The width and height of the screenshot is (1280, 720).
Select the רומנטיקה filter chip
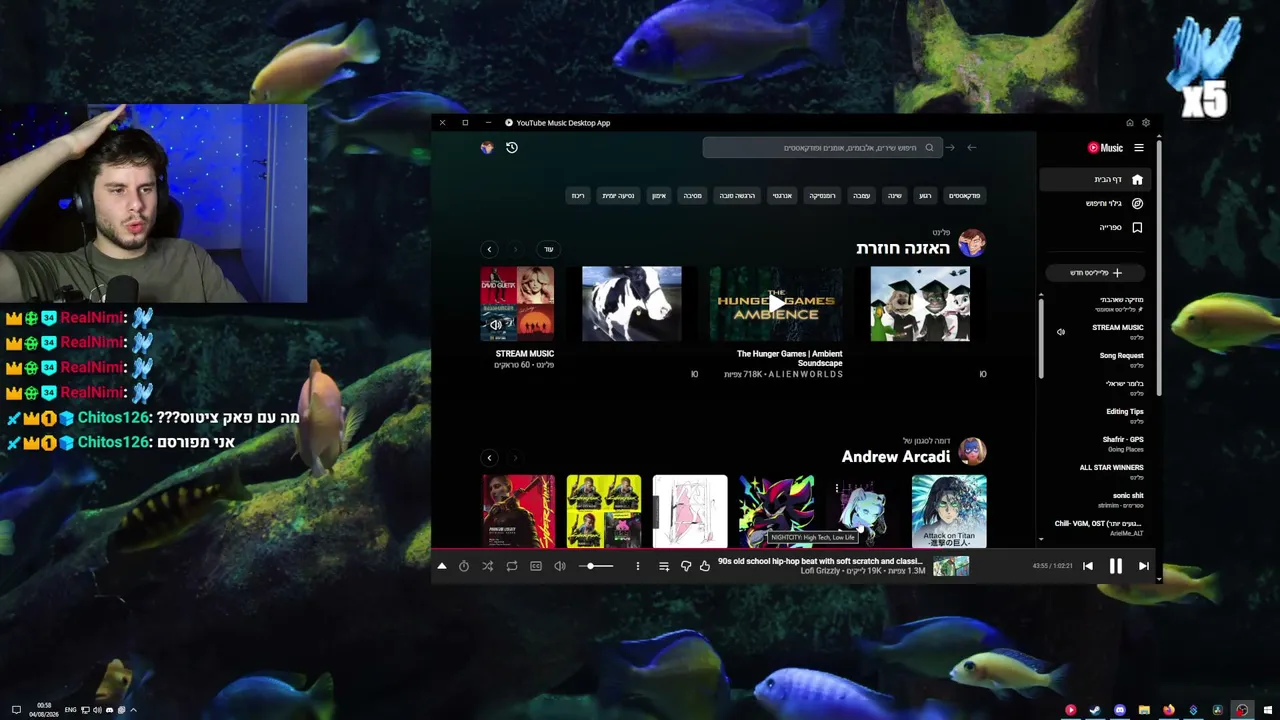[x=822, y=196]
